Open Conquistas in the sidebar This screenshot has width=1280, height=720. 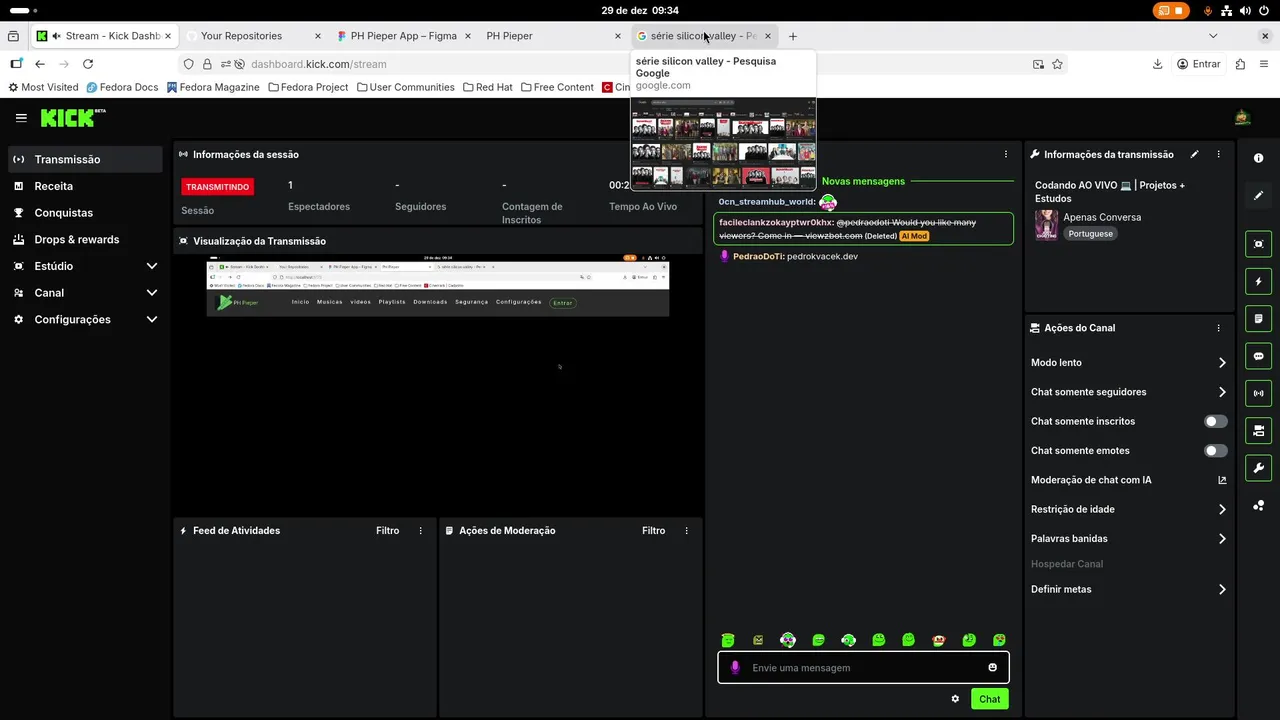pyautogui.click(x=85, y=213)
